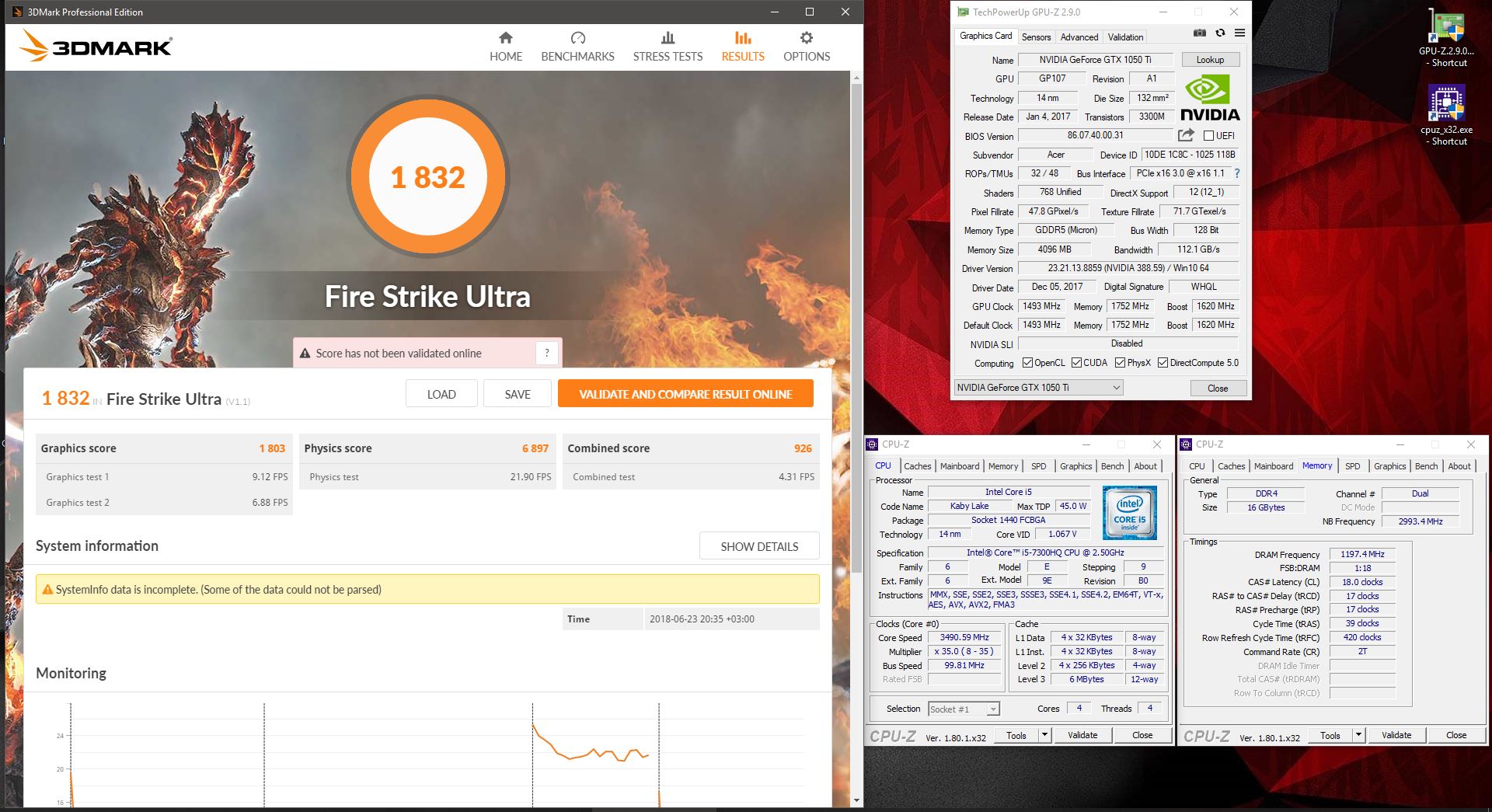
Task: Click the GPU Name field in GPU-Z
Action: click(1095, 60)
